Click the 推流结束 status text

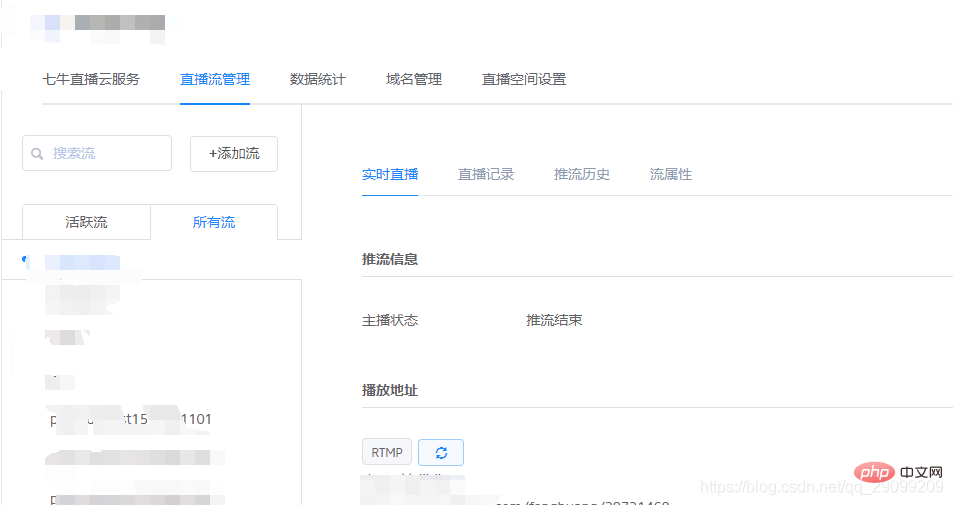(554, 320)
